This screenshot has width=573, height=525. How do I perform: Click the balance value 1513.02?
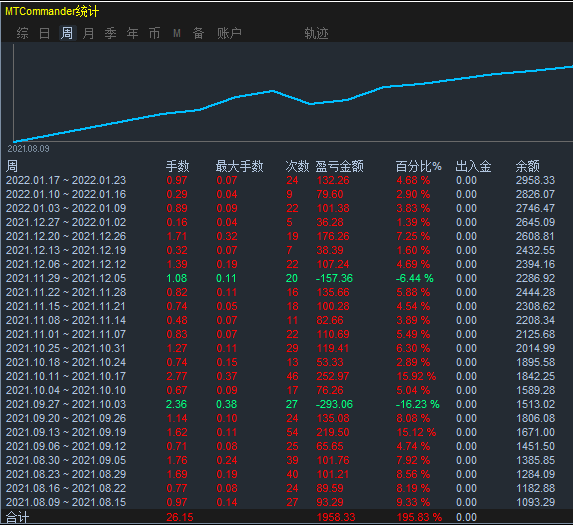click(x=535, y=404)
